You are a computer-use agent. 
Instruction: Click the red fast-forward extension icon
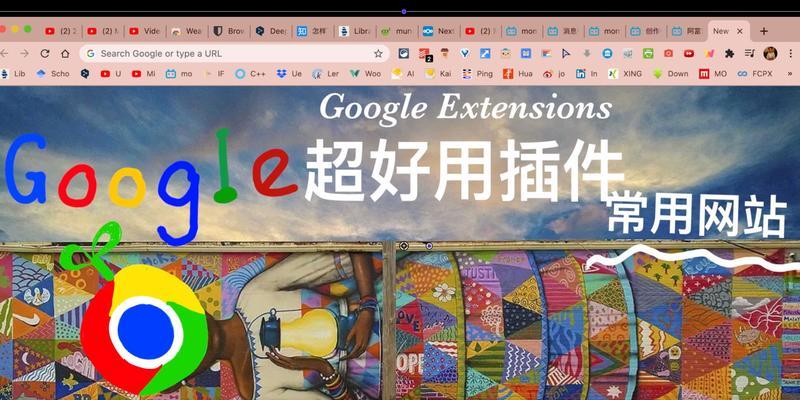pyautogui.click(x=689, y=53)
